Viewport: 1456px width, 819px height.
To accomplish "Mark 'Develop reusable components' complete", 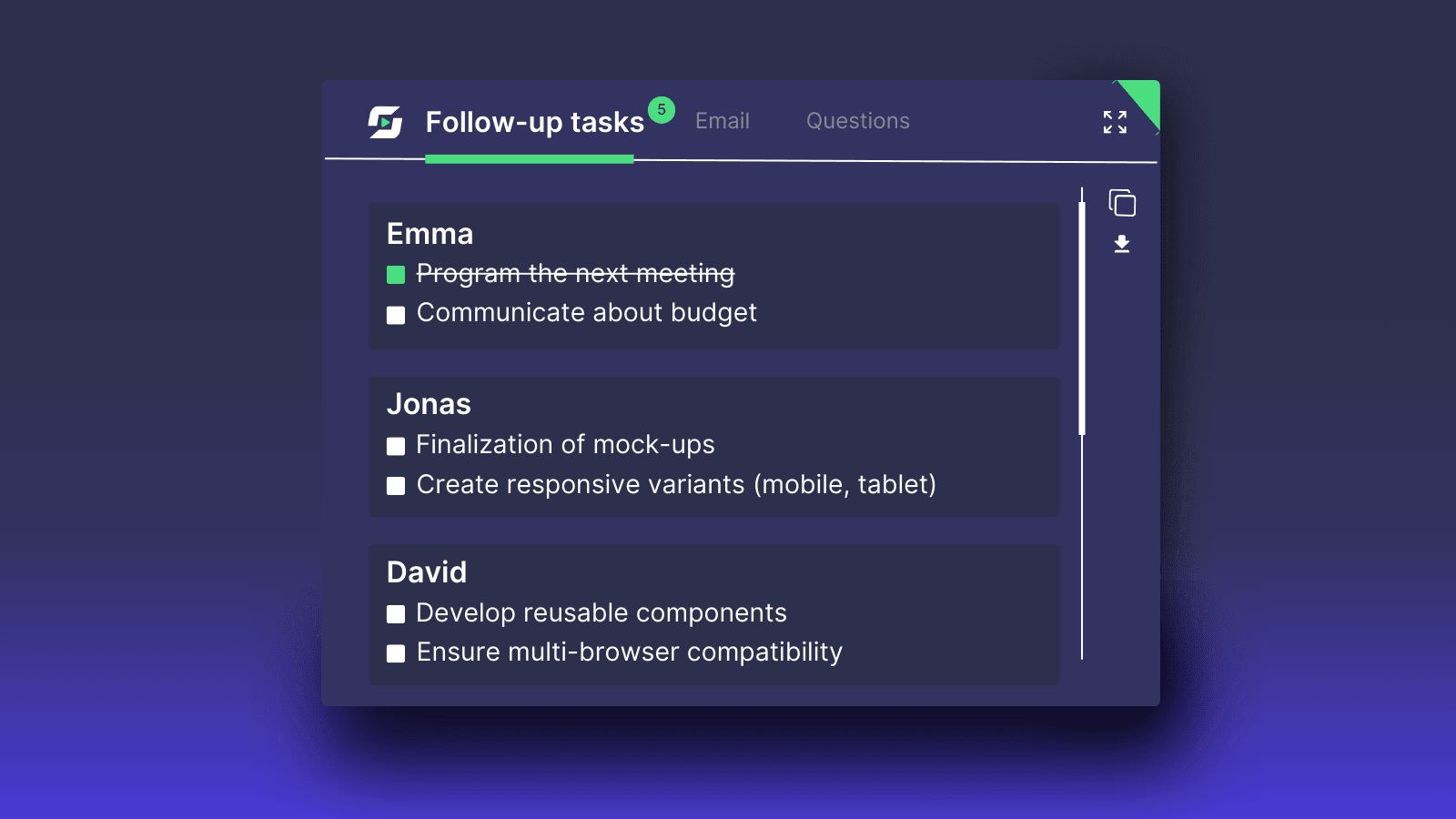I will point(396,614).
